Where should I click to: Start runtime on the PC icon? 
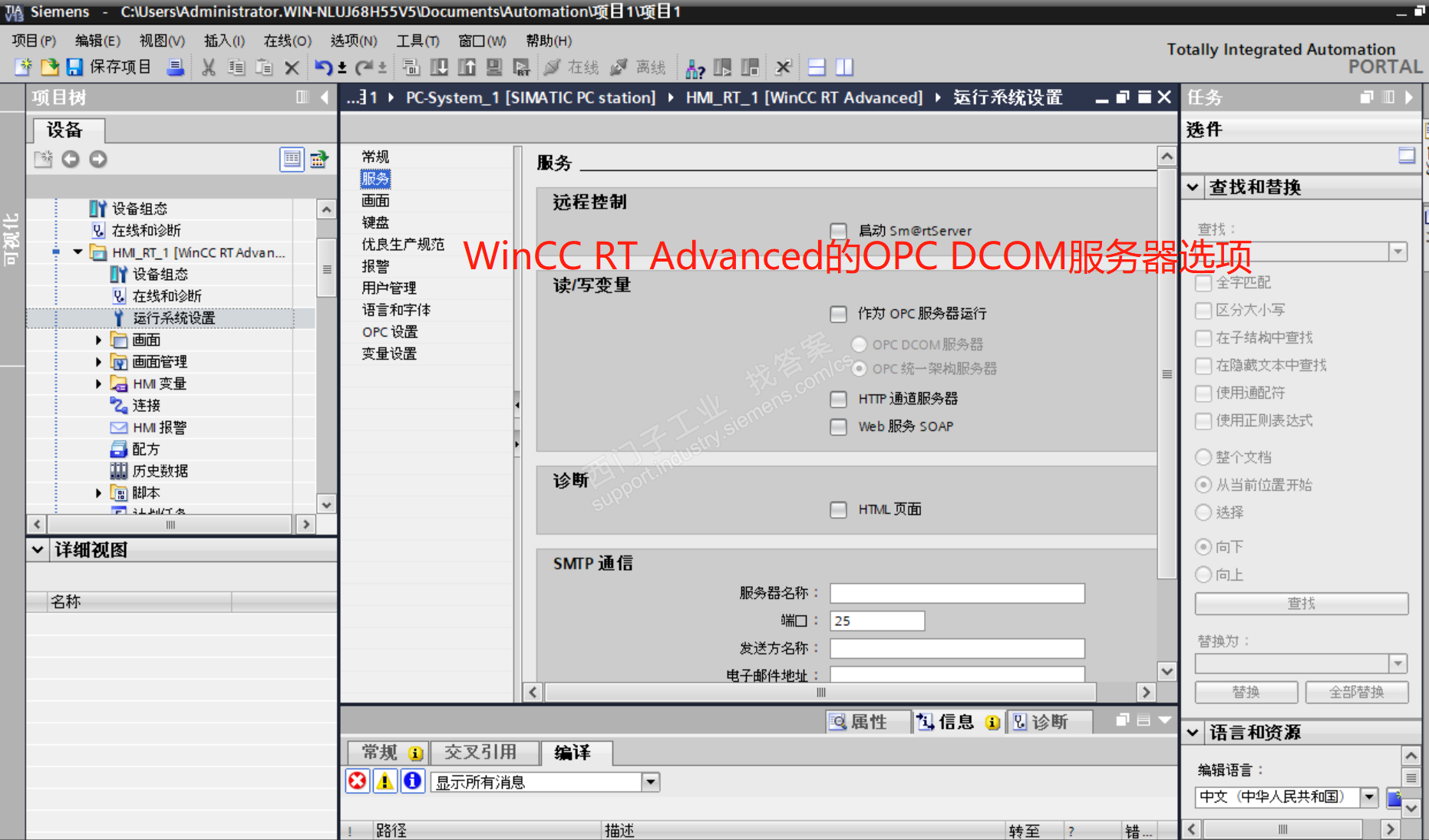[x=522, y=68]
